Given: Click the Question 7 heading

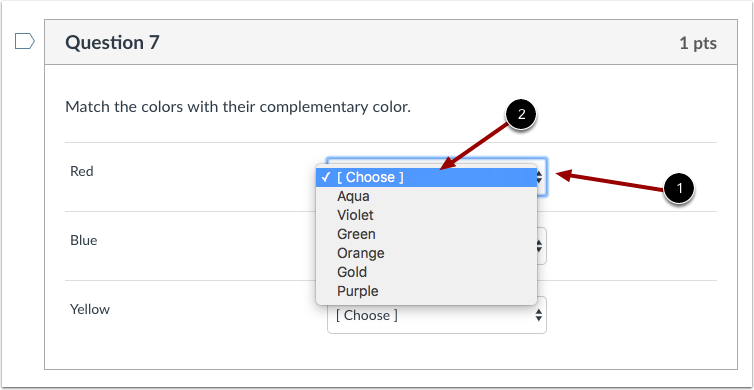Looking at the screenshot, I should [x=112, y=43].
